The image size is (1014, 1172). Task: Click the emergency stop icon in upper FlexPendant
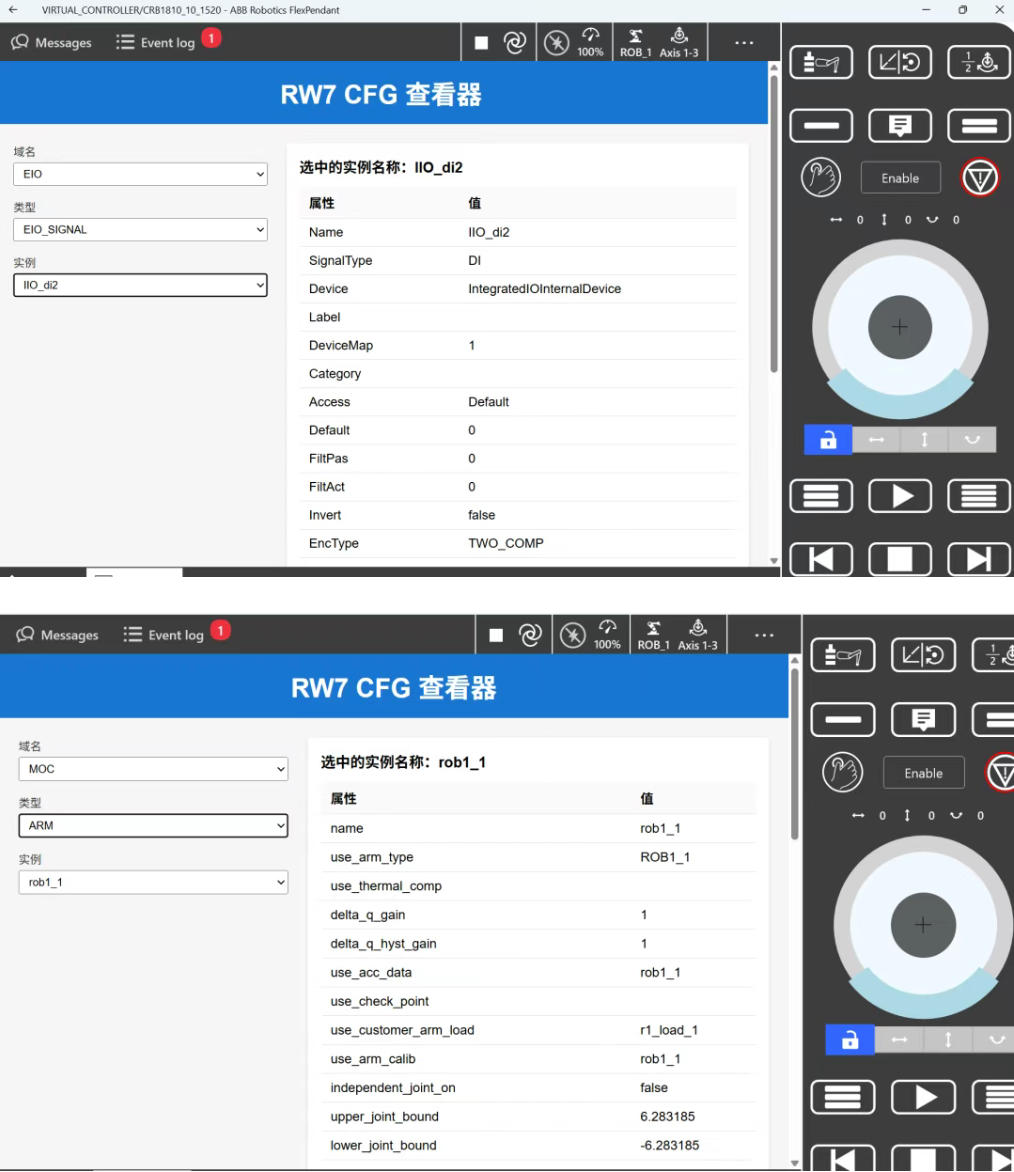click(x=979, y=178)
